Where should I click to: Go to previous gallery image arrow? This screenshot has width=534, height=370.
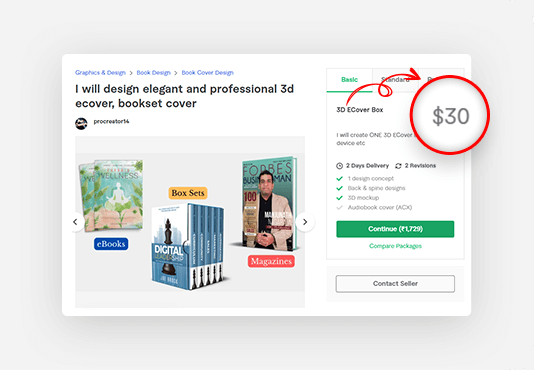coord(76,222)
